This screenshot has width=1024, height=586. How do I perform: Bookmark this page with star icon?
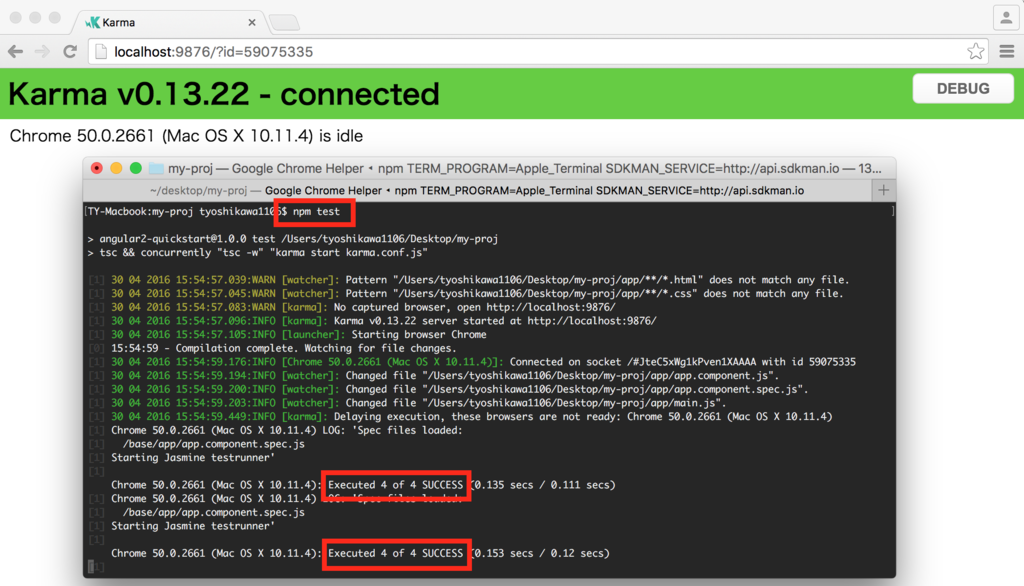pos(976,51)
